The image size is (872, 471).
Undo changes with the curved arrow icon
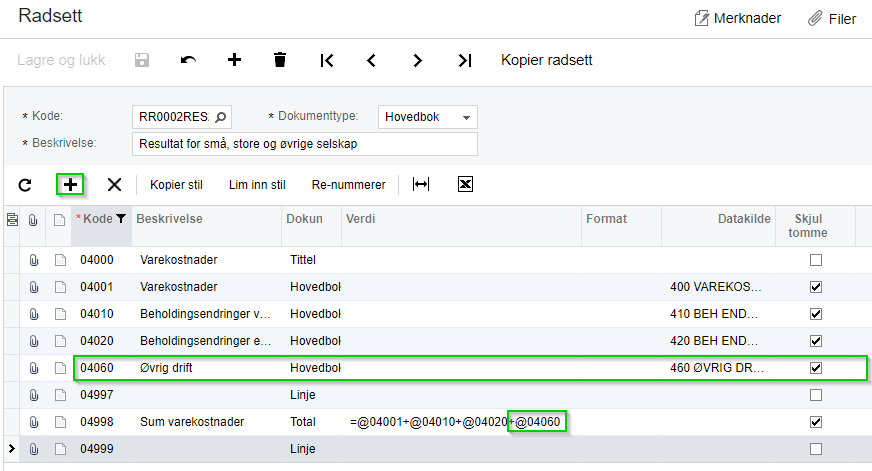pos(189,60)
